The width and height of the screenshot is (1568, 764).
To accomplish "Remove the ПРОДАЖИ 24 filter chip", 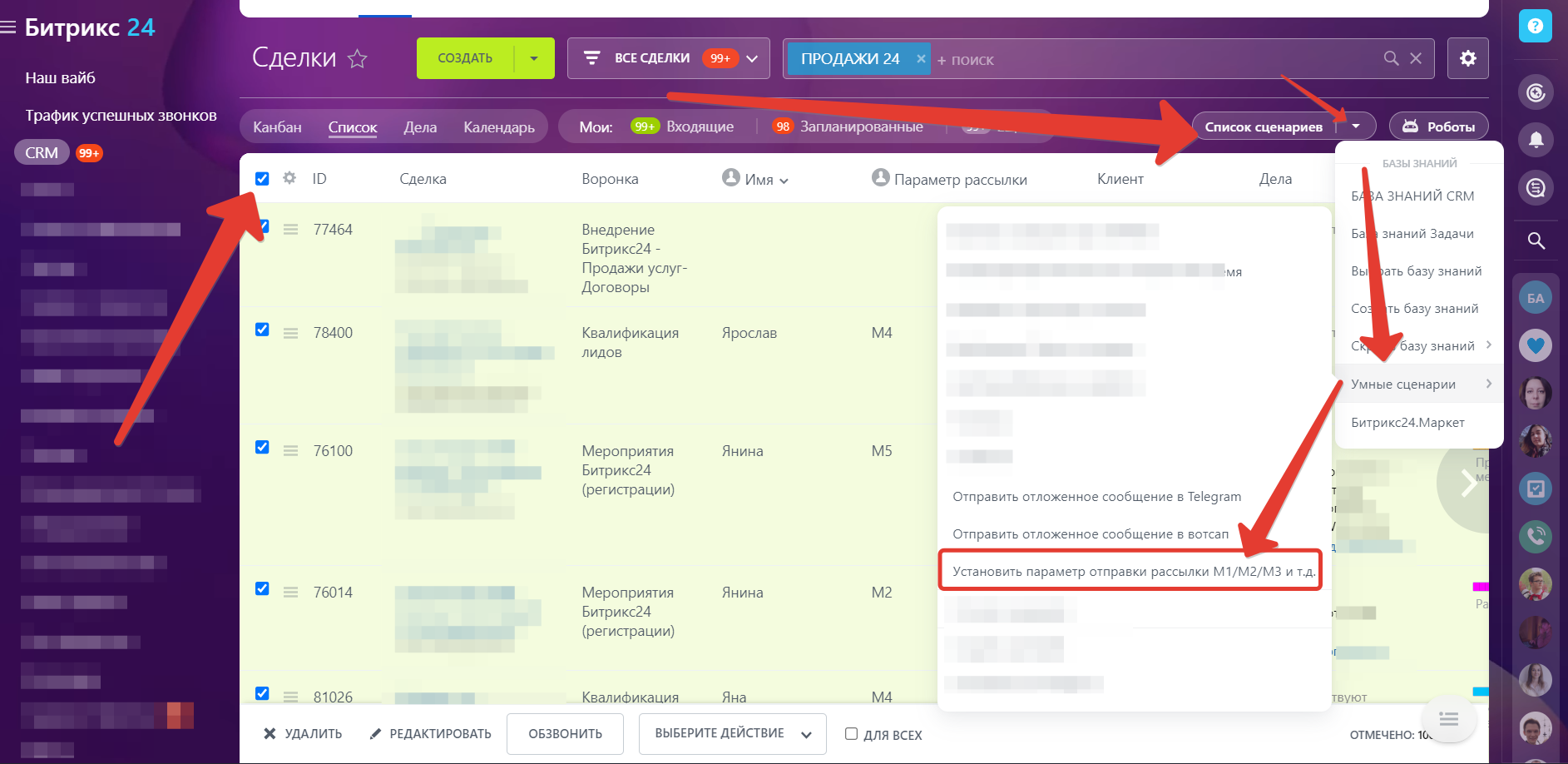I will point(921,58).
